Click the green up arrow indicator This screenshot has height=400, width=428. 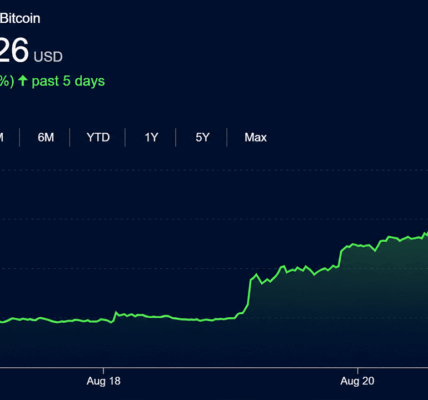pyautogui.click(x=23, y=81)
